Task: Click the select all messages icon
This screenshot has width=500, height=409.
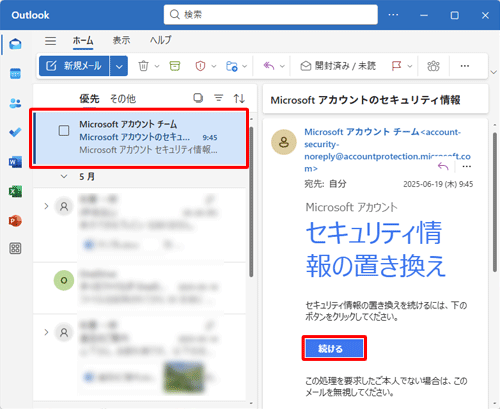Action: coord(198,98)
